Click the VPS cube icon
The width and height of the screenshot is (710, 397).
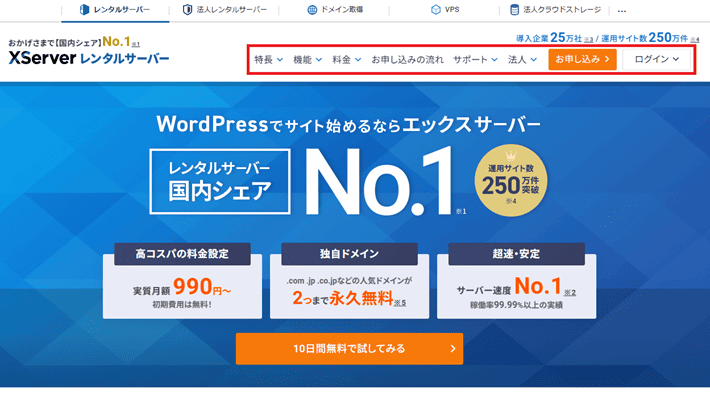436,10
